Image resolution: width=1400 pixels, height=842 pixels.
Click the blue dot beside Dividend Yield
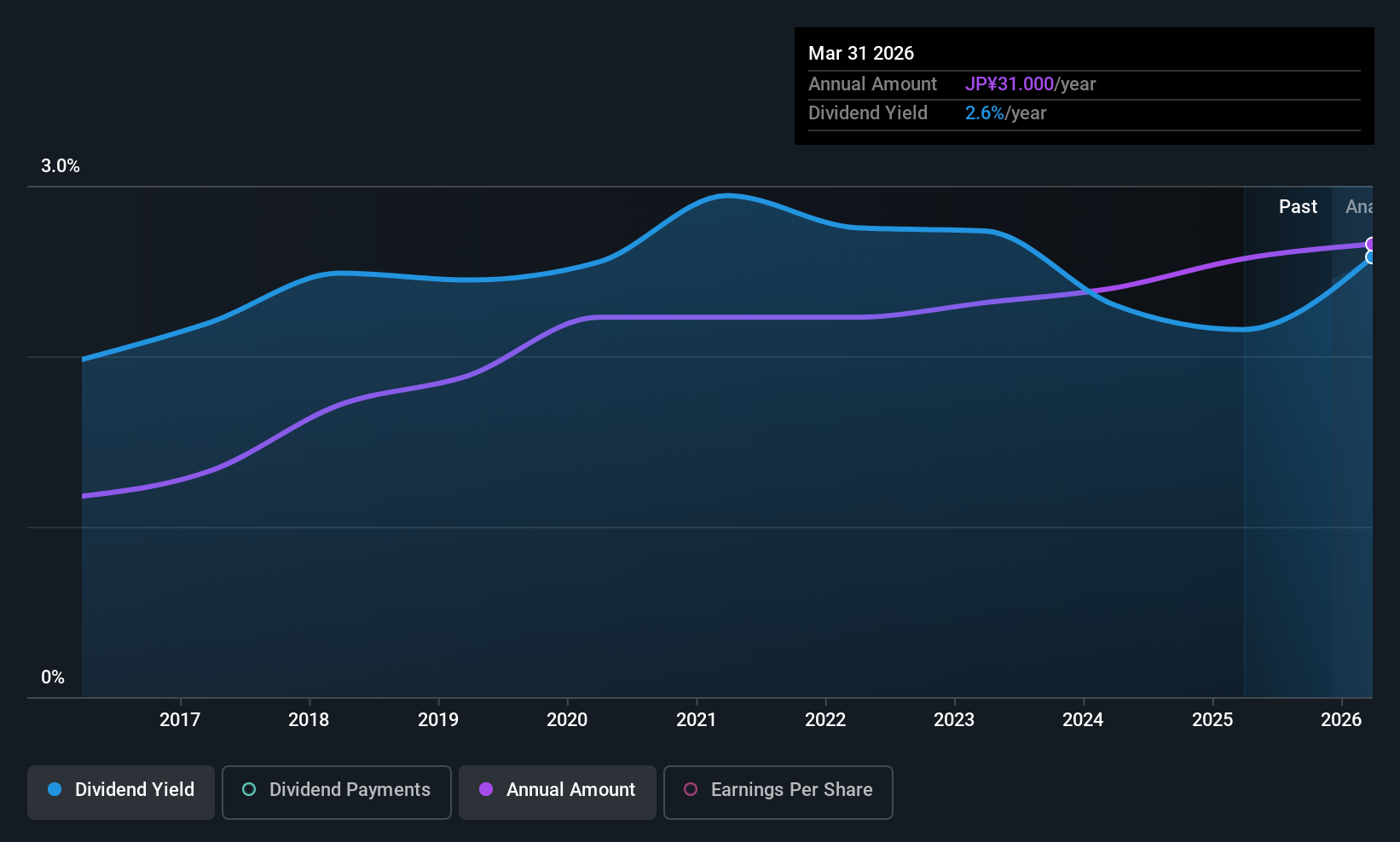(x=55, y=790)
